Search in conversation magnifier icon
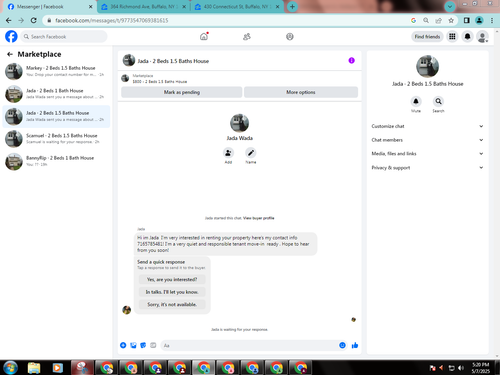Viewport: 500px width, 375px height. coord(438,101)
